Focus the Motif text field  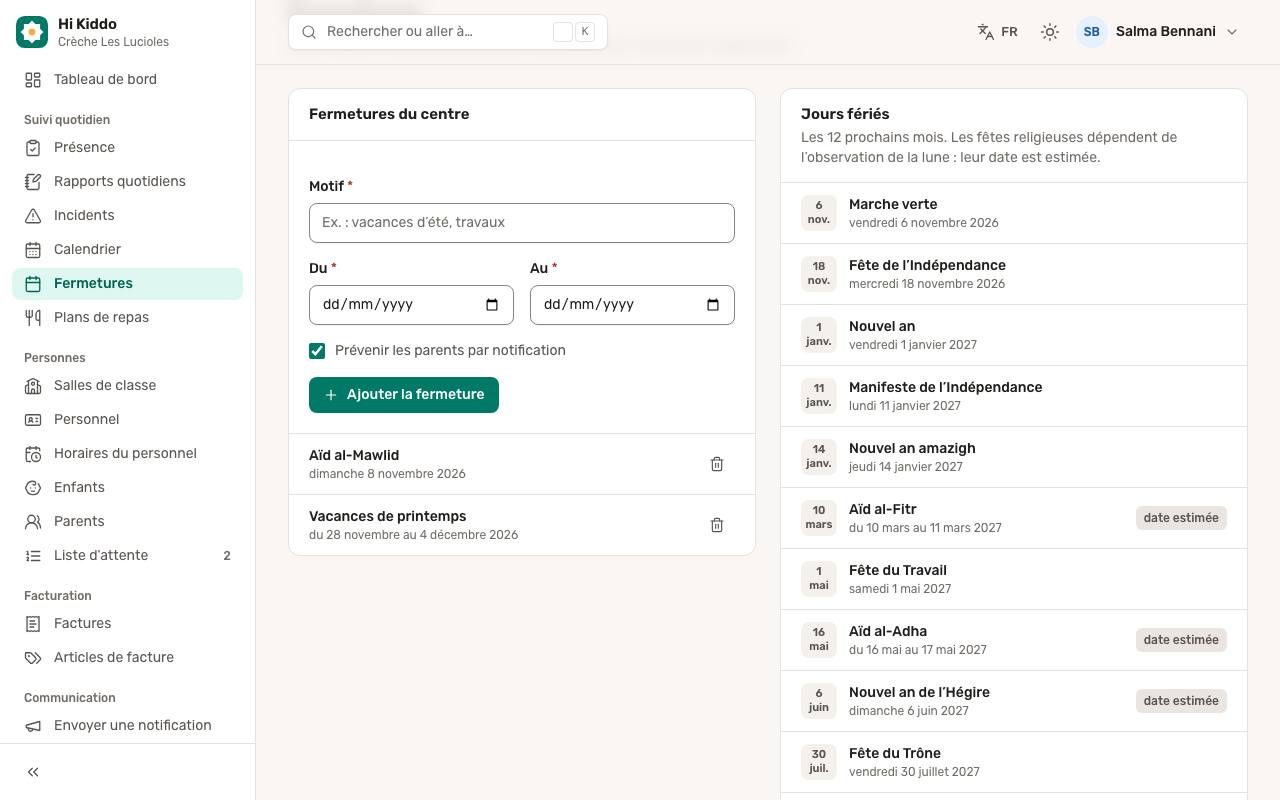522,223
